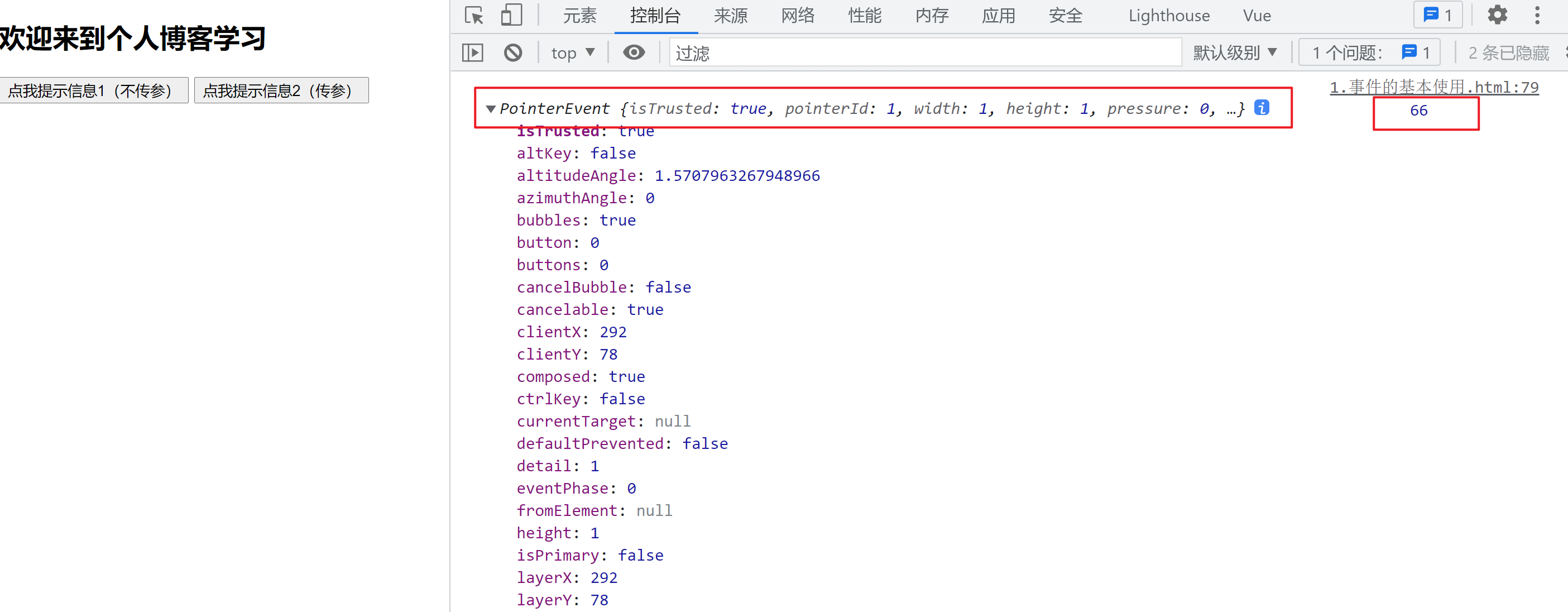1568x612 pixels.
Task: Show the console sidebar panel icon
Action: 472,53
